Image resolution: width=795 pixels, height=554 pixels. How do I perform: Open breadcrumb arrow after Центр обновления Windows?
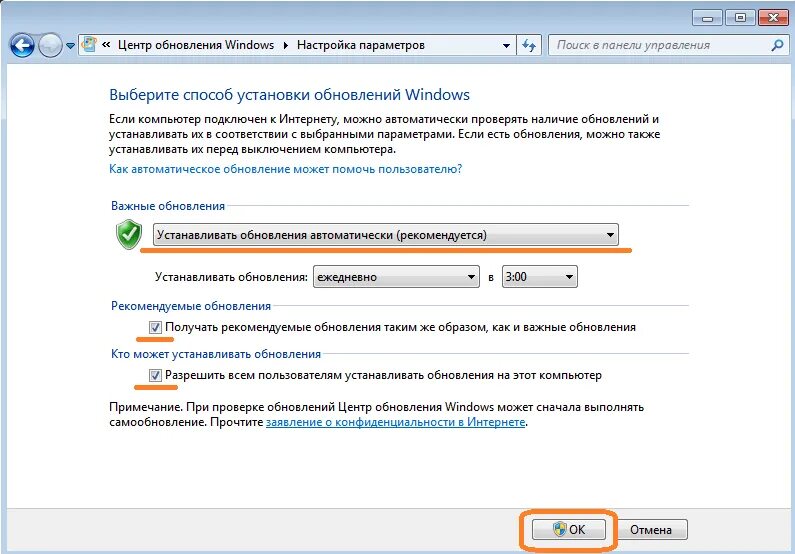tap(285, 45)
